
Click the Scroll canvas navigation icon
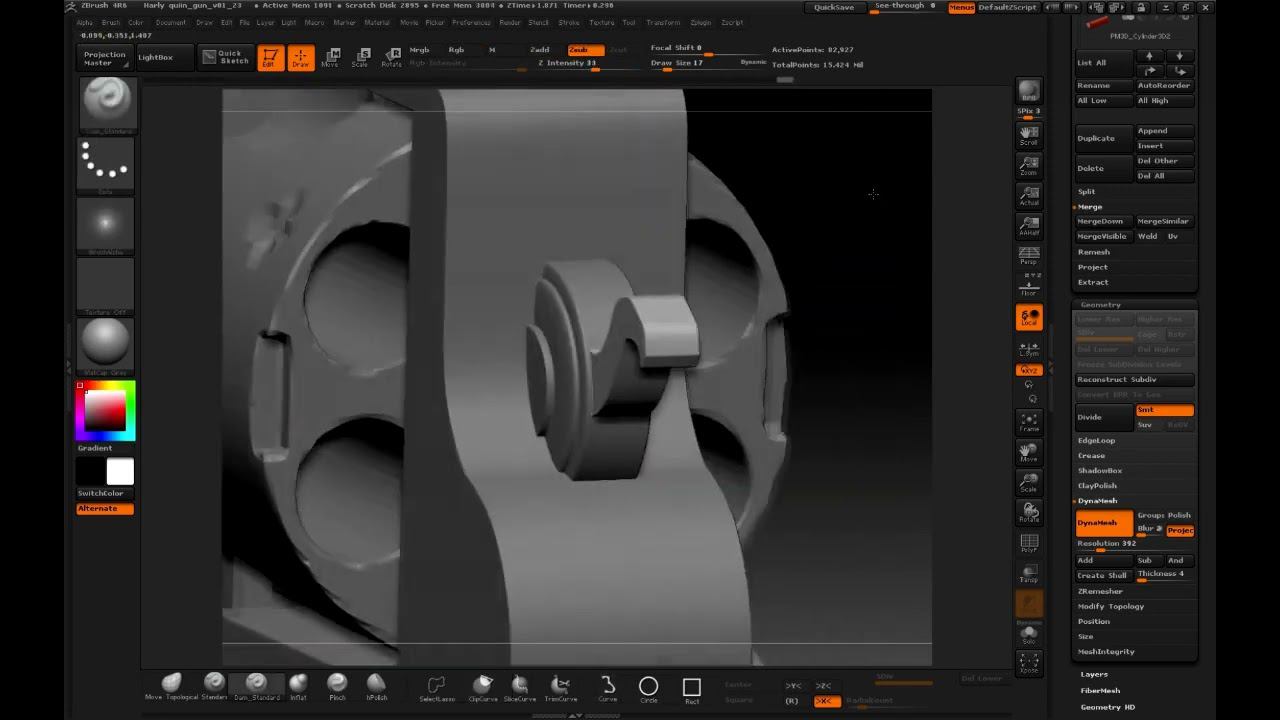[1029, 135]
